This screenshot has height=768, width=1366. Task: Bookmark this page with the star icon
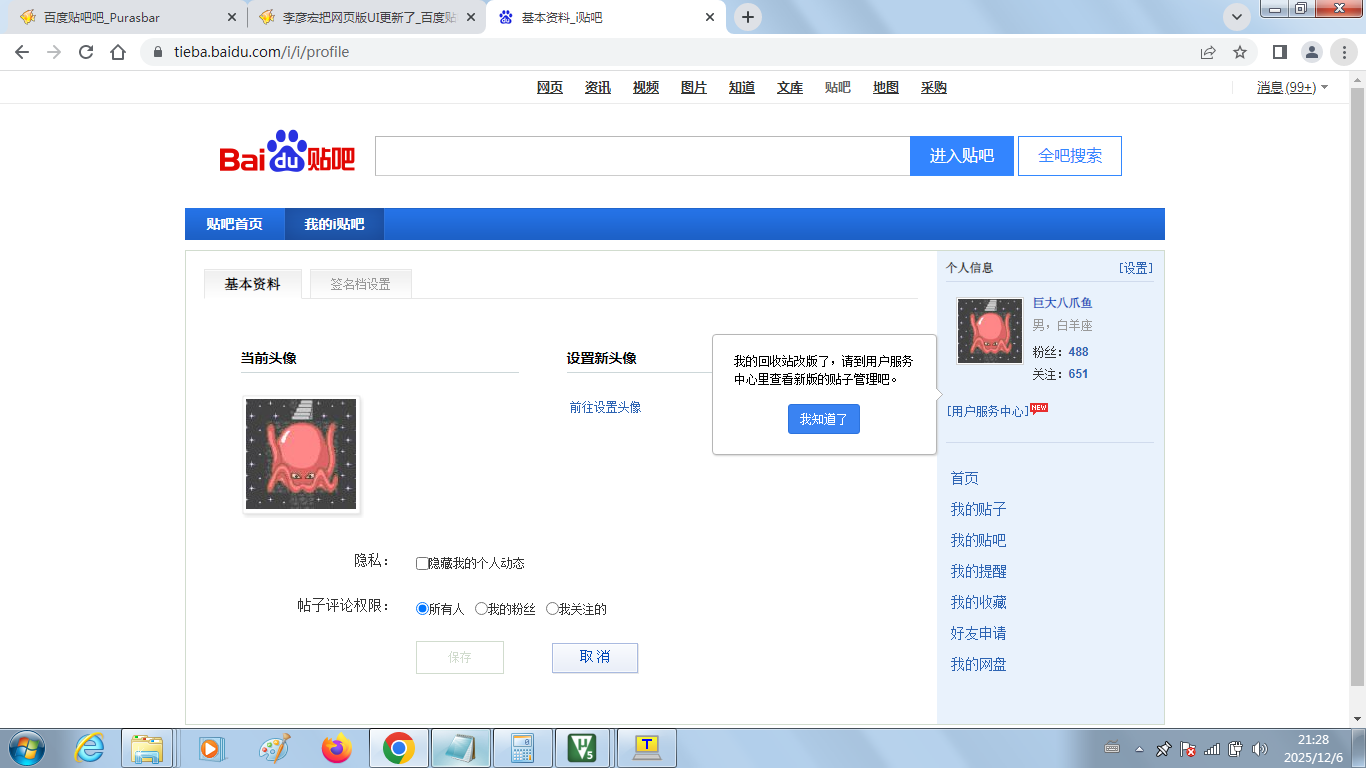click(x=1240, y=52)
